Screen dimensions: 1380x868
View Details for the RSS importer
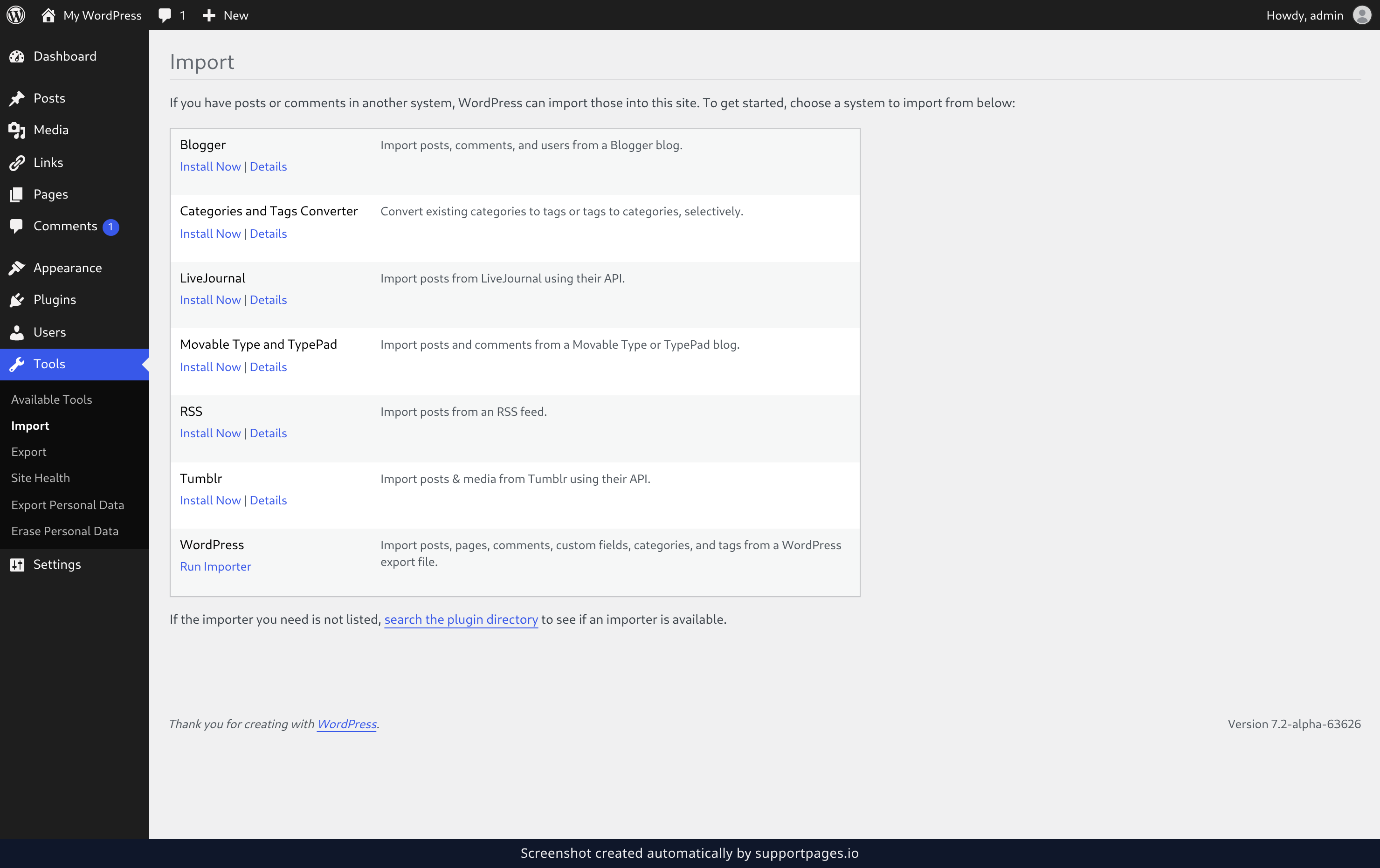[x=268, y=433]
